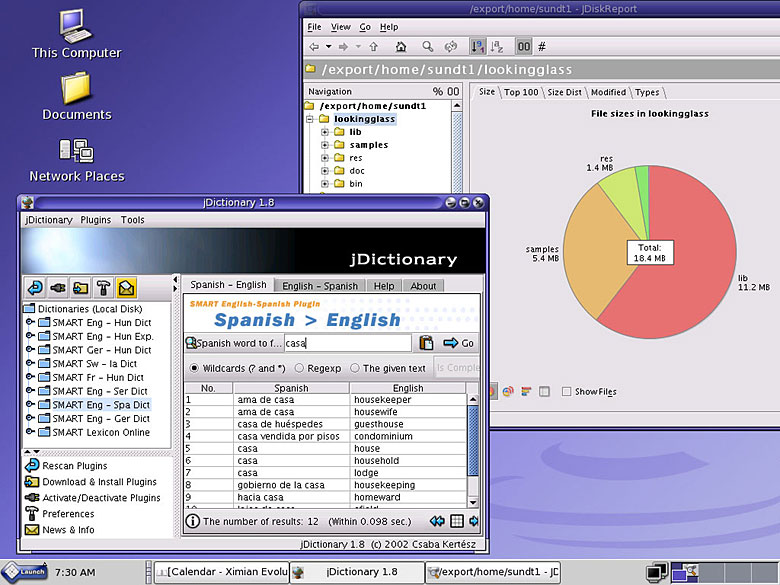Expand the doc folder node
Viewport: 780px width, 585px height.
point(325,171)
